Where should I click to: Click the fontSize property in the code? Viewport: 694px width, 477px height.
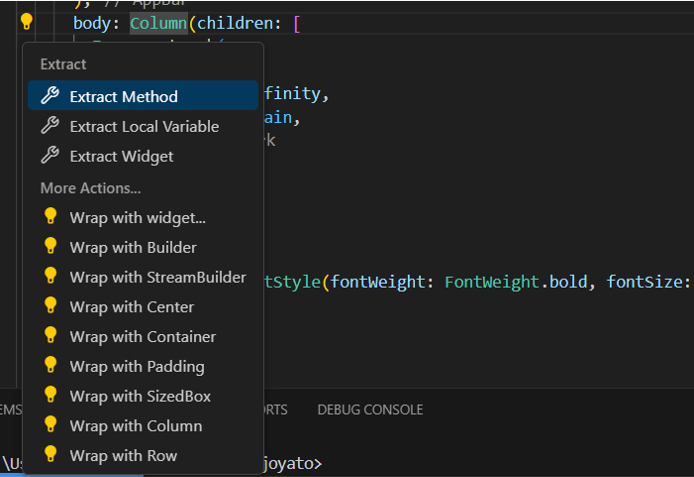[x=646, y=282]
